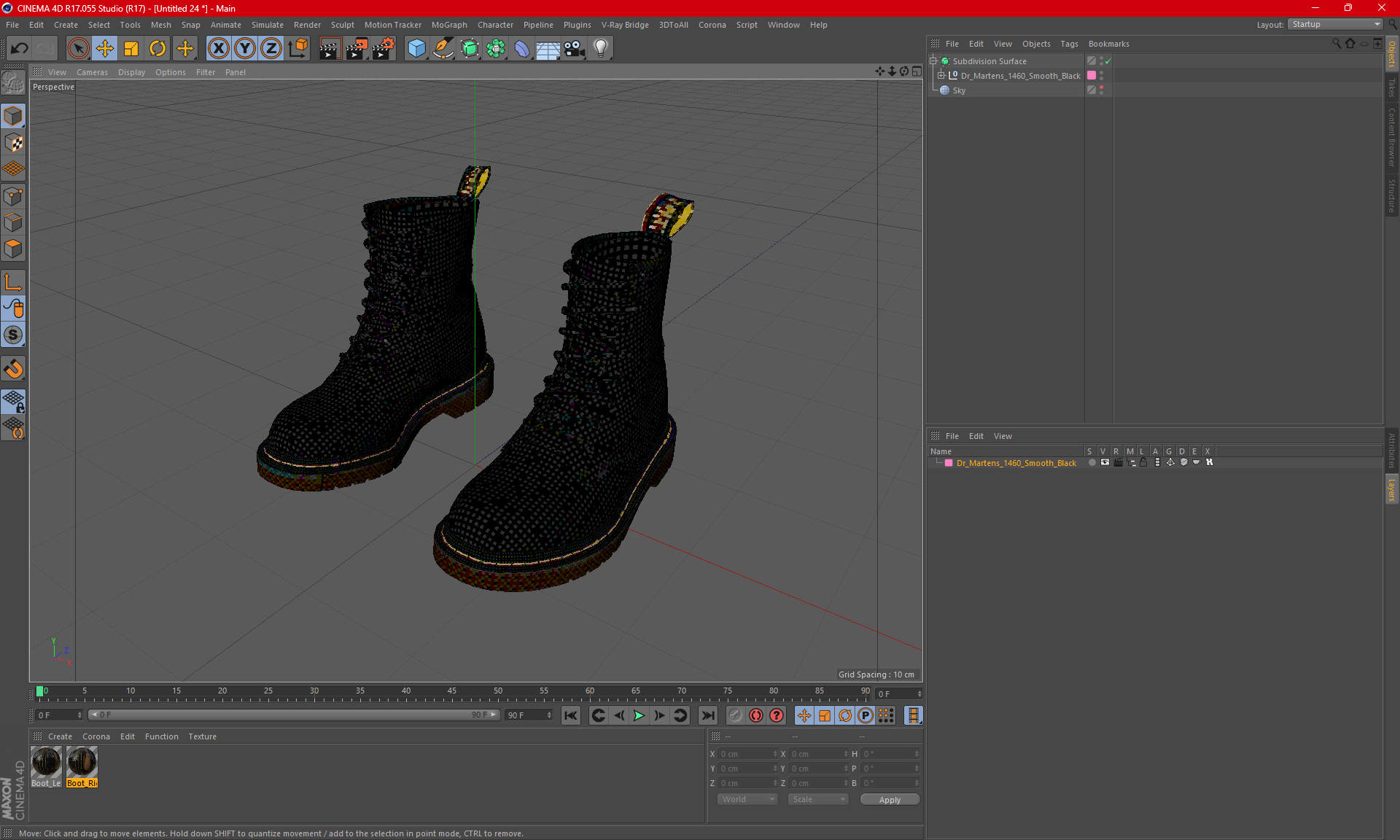The image size is (1400, 840).
Task: Open Edit Render Settings
Action: coord(384,48)
